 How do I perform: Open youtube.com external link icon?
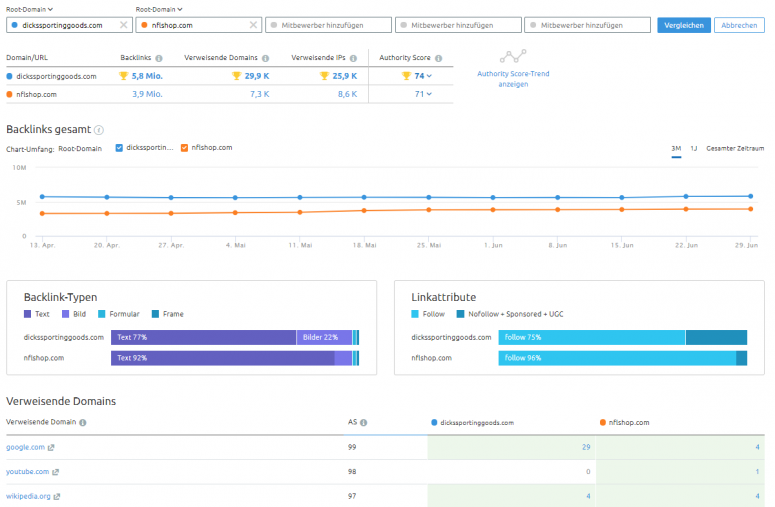point(55,472)
